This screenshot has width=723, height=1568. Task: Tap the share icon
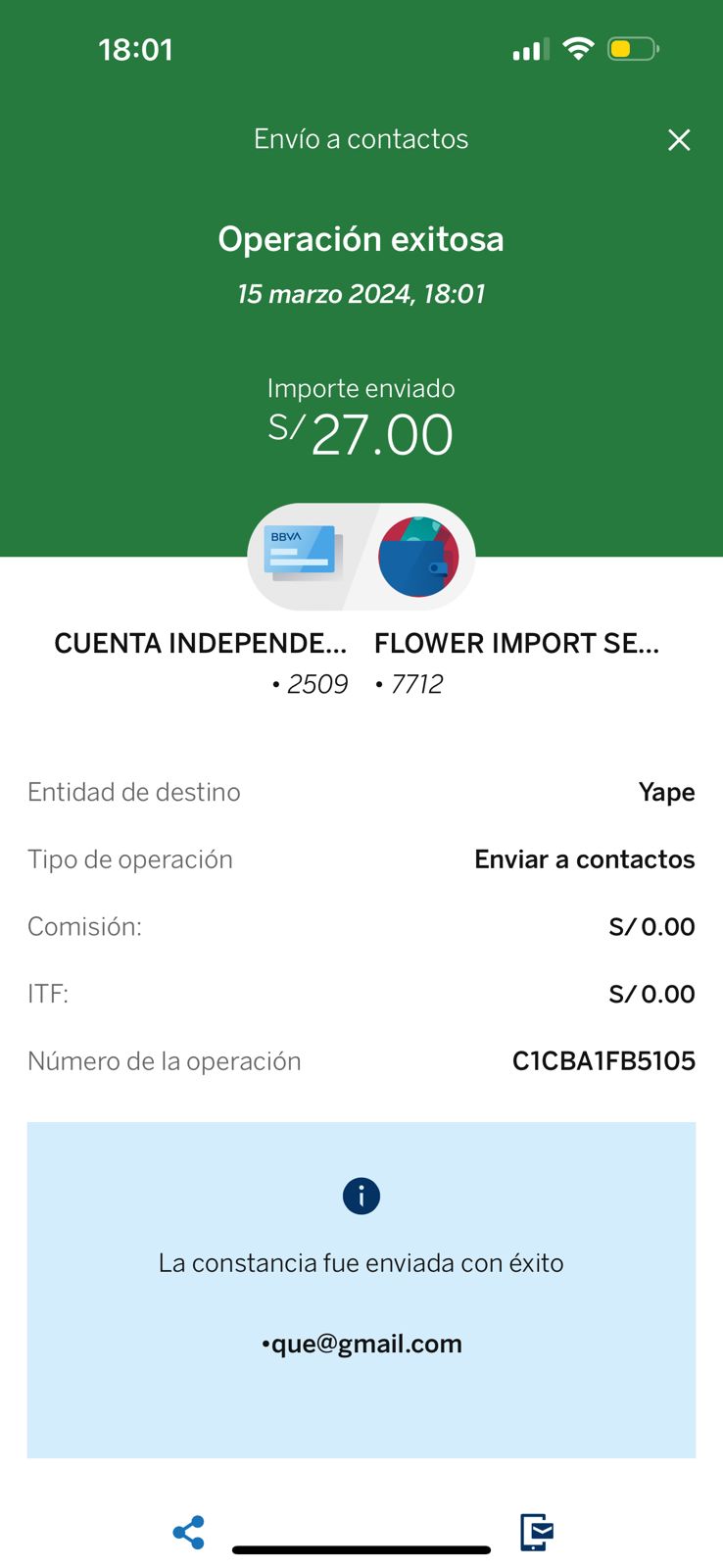(x=188, y=1532)
